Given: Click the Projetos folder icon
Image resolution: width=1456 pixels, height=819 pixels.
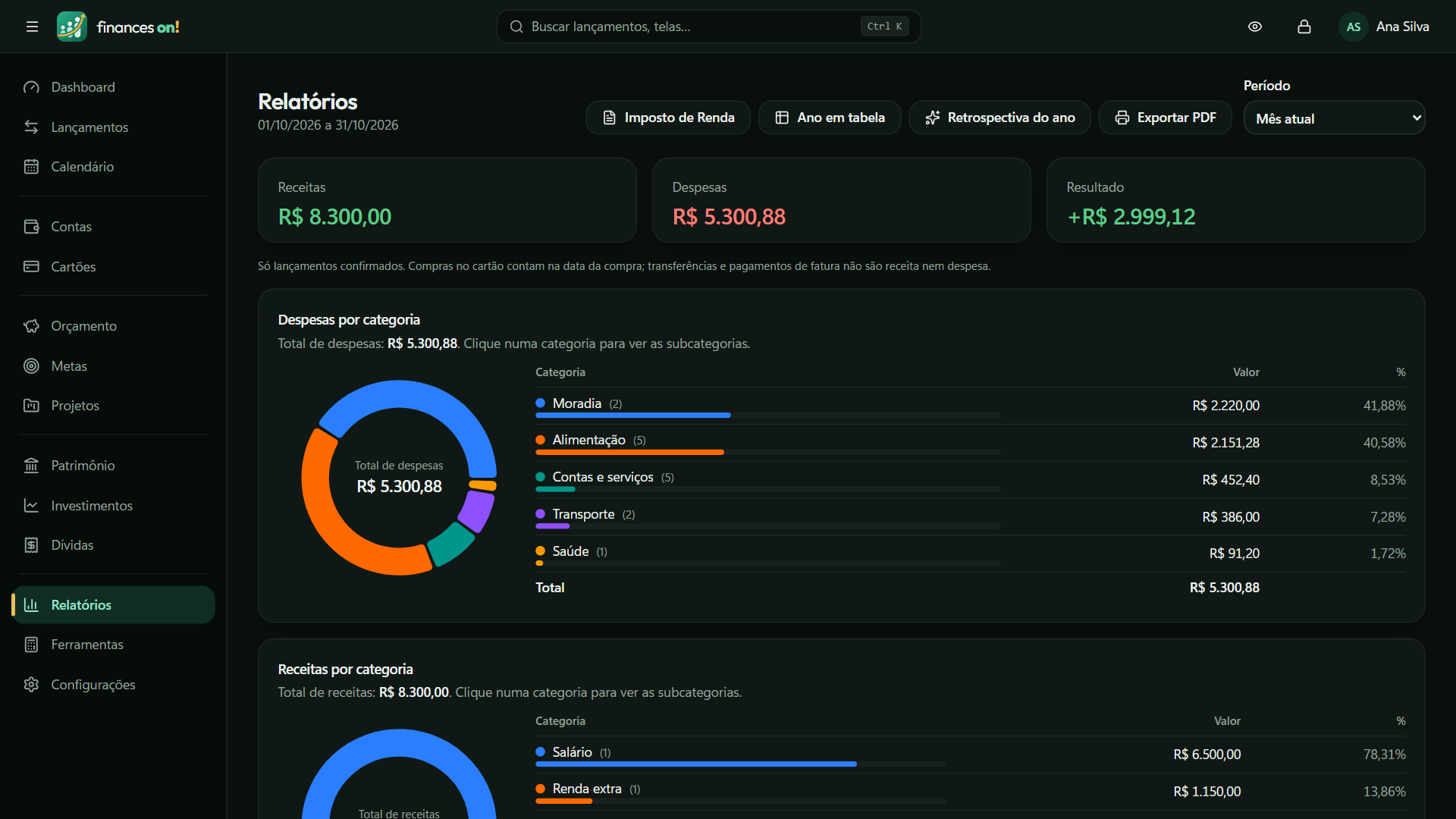Looking at the screenshot, I should [x=31, y=406].
